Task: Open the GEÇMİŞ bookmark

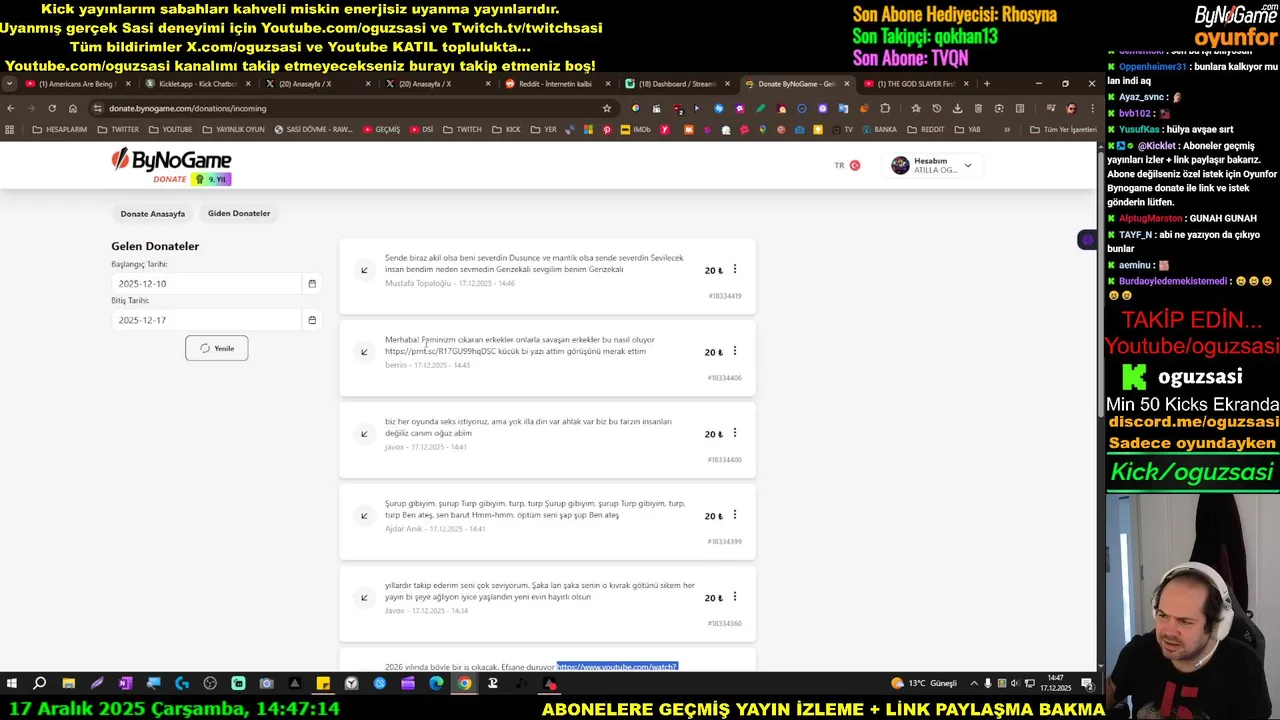Action: (381, 129)
